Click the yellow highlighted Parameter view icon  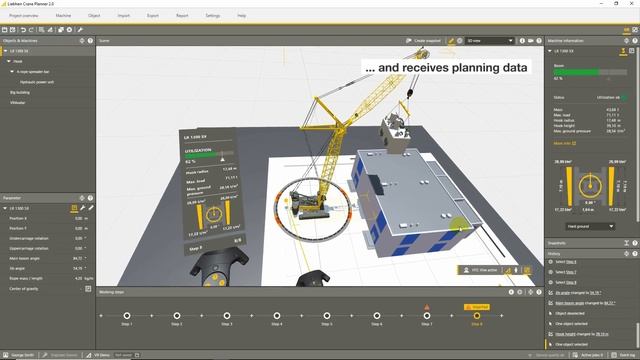click(x=74, y=208)
